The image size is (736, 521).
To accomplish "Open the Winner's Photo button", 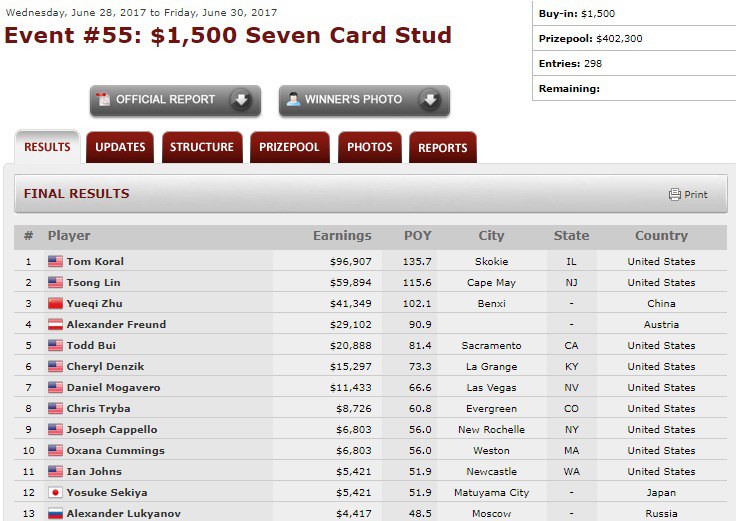I will click(353, 100).
